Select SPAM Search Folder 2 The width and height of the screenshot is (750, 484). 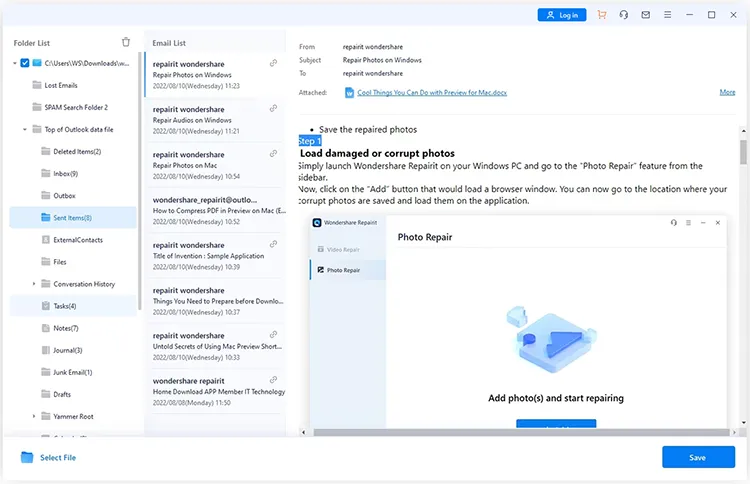click(x=76, y=107)
